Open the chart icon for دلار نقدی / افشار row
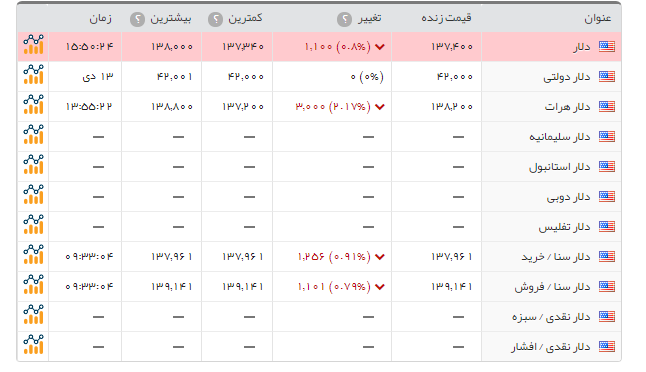Viewport: 646px width, 372px height. (33, 345)
